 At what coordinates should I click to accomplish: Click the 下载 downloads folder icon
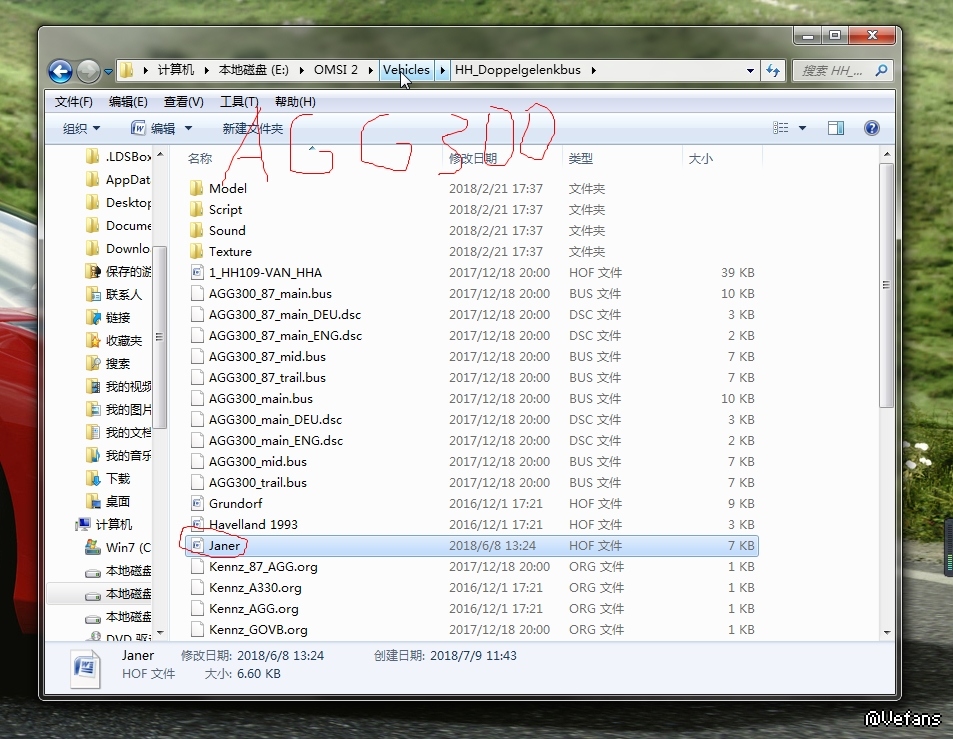point(93,478)
